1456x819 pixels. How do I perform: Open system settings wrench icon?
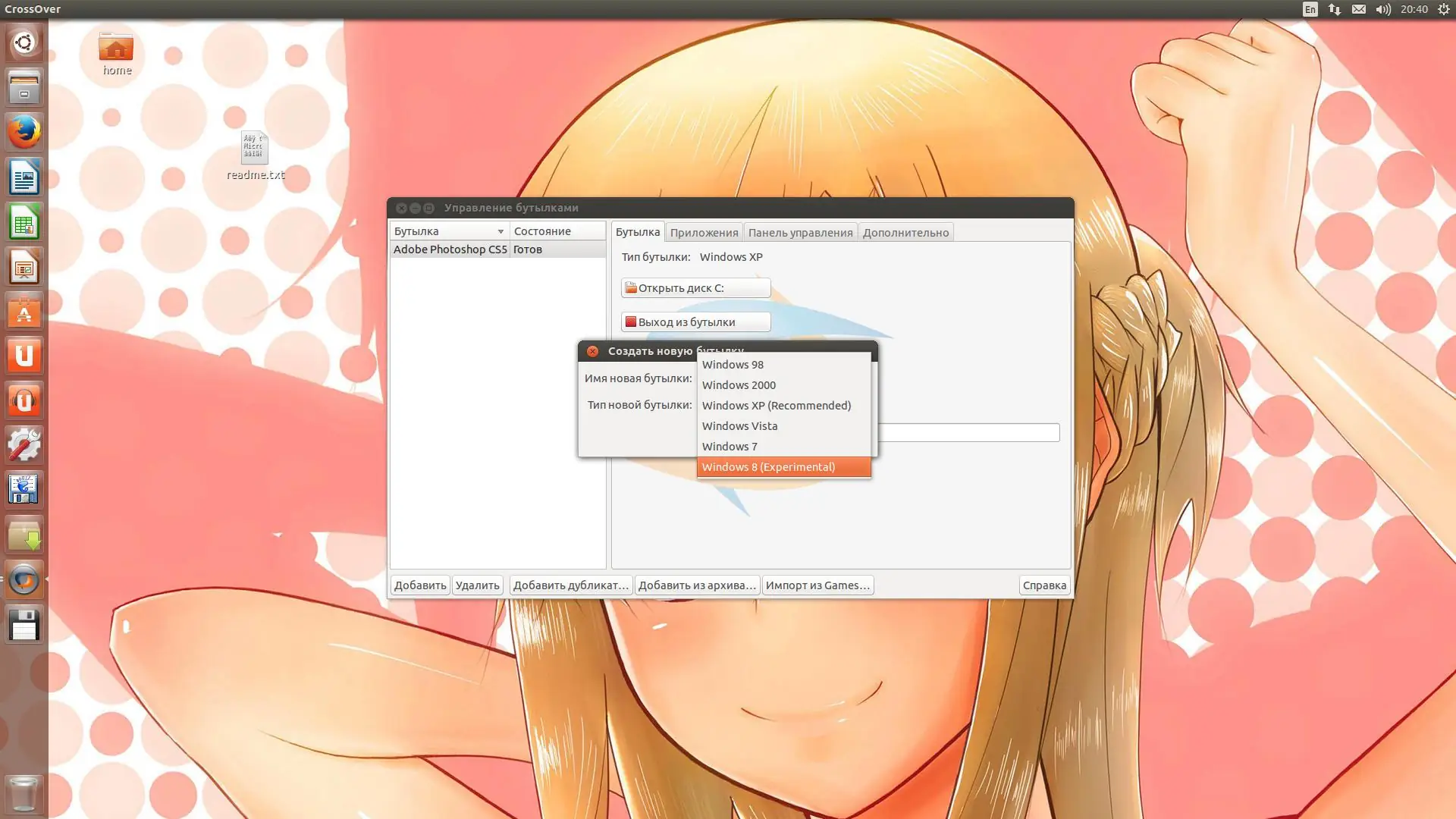click(x=24, y=445)
